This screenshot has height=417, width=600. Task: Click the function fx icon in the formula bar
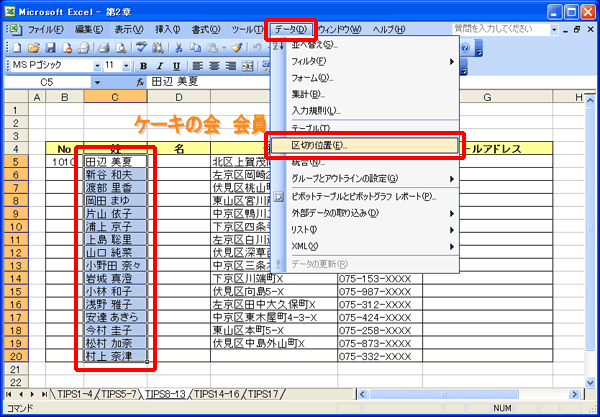tap(140, 82)
